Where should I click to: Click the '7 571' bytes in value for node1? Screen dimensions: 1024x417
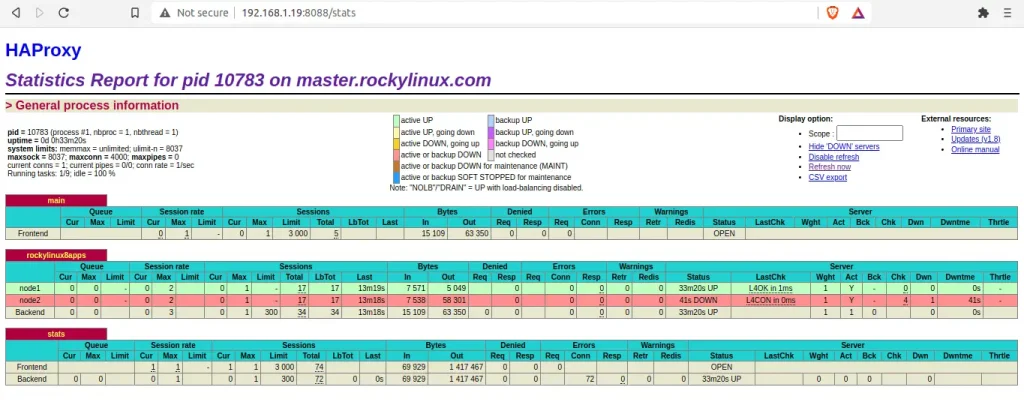pos(414,288)
